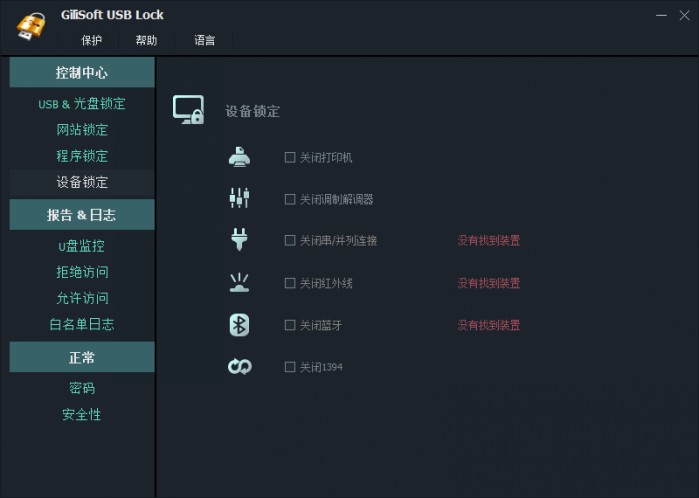Collapse the 报告 & 日志 header
Viewport: 699px width, 498px height.
[x=82, y=215]
